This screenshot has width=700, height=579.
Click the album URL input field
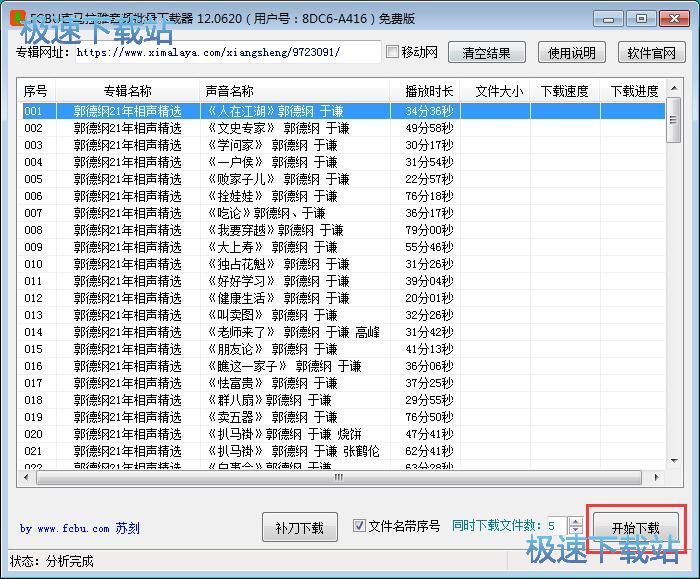[228, 52]
